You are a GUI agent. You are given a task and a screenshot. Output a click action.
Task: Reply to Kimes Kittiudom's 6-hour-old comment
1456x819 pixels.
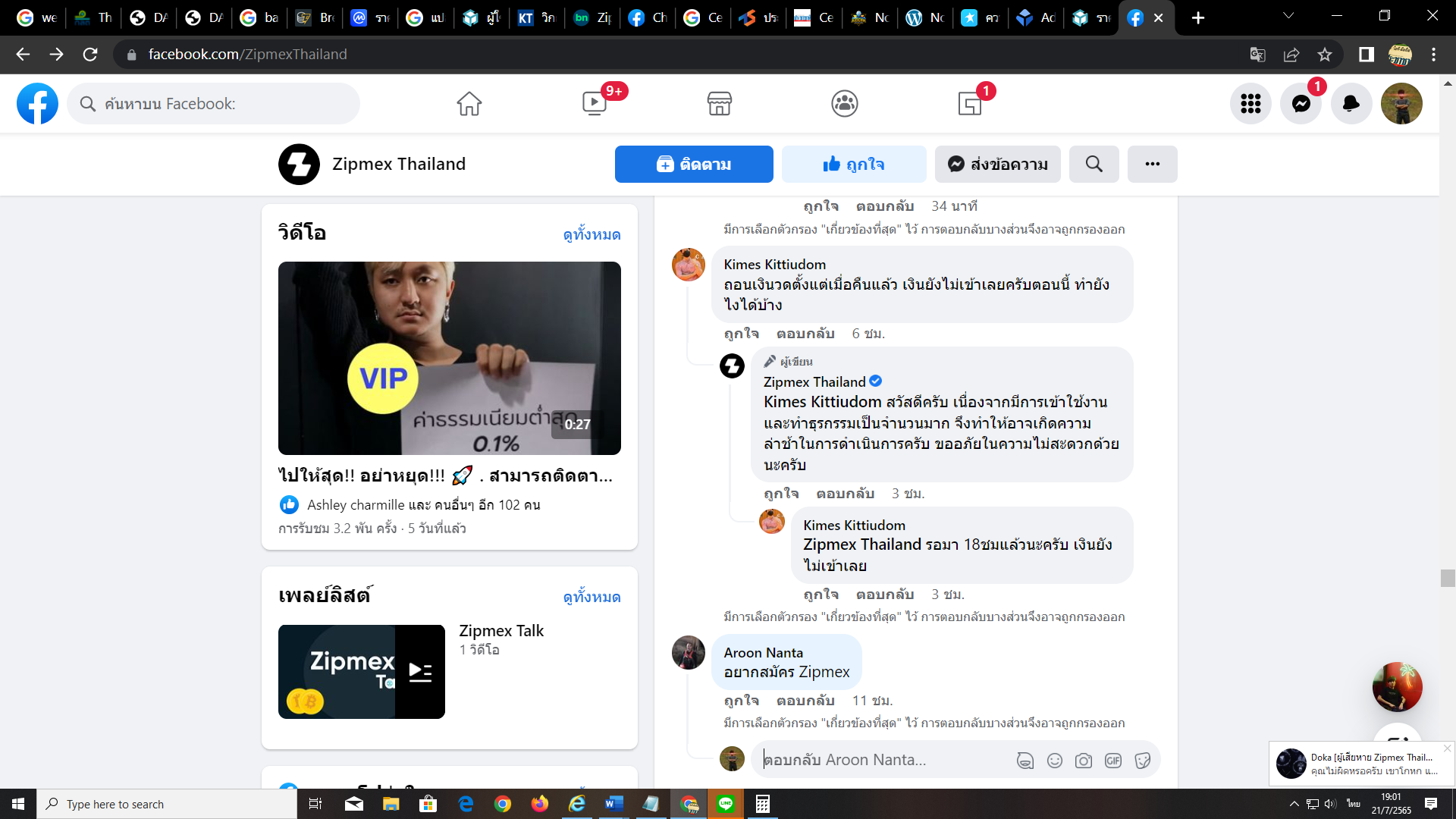coord(805,334)
